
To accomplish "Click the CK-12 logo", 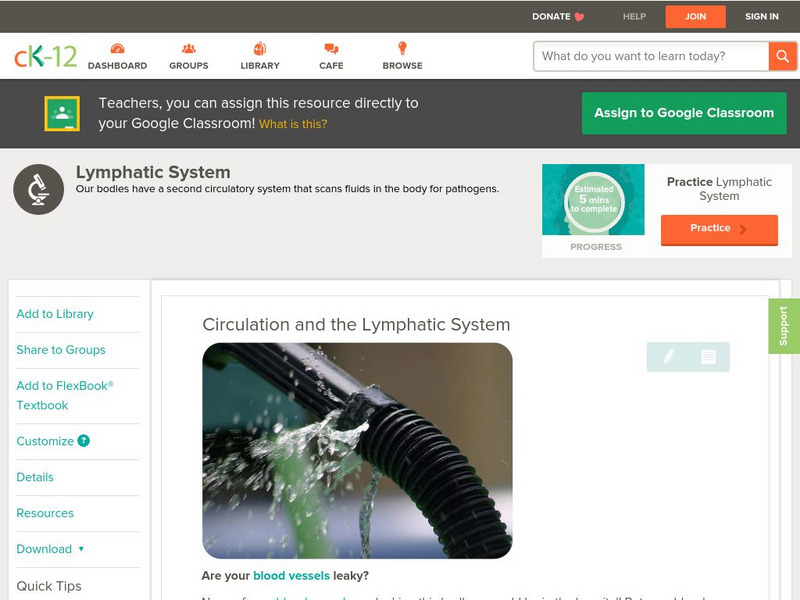I will [x=45, y=56].
